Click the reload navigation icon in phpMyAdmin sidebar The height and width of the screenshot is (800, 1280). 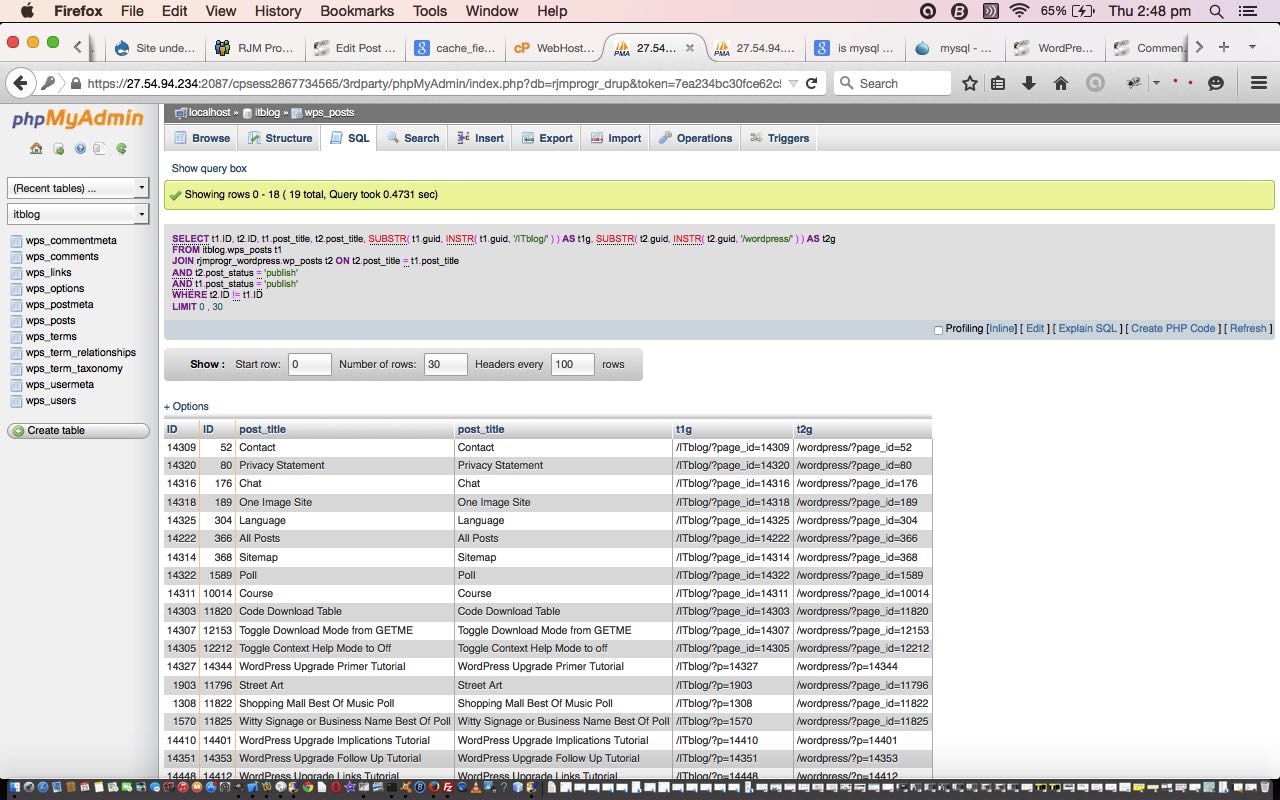tap(121, 149)
